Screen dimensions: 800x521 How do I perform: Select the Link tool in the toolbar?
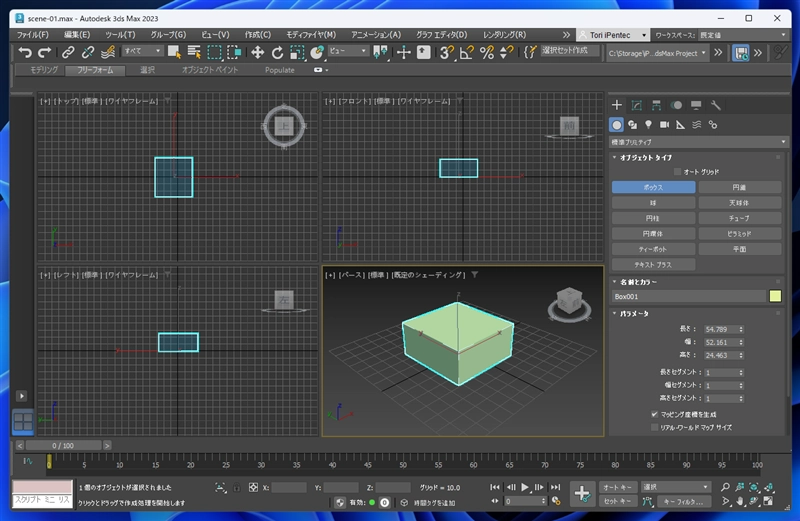point(68,52)
